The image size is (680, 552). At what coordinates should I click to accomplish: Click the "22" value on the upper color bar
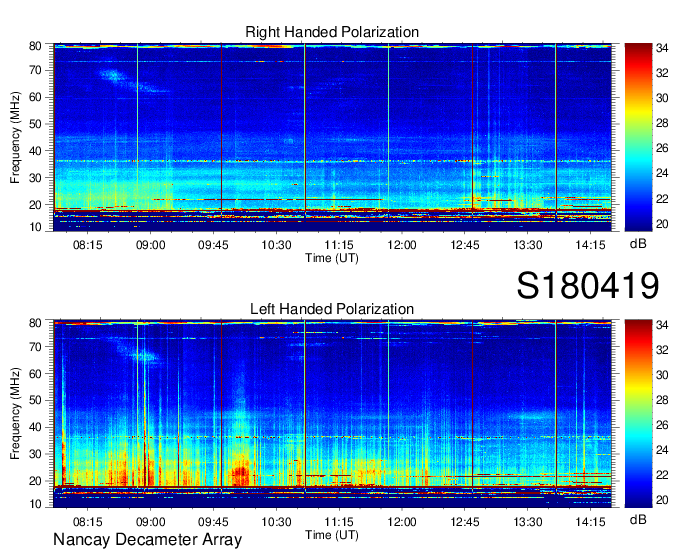pos(662,199)
